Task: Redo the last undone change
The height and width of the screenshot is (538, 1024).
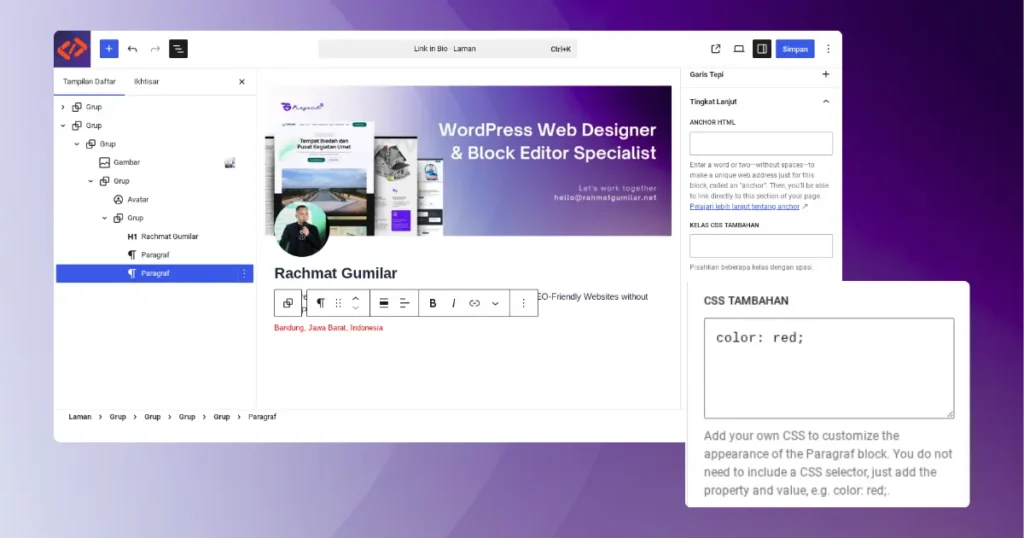Action: point(155,49)
